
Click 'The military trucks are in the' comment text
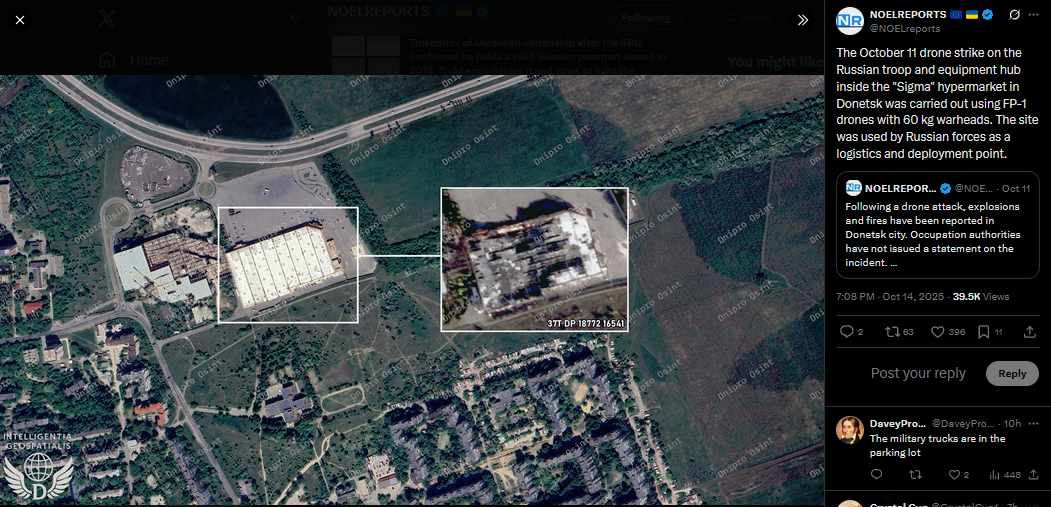(x=937, y=439)
